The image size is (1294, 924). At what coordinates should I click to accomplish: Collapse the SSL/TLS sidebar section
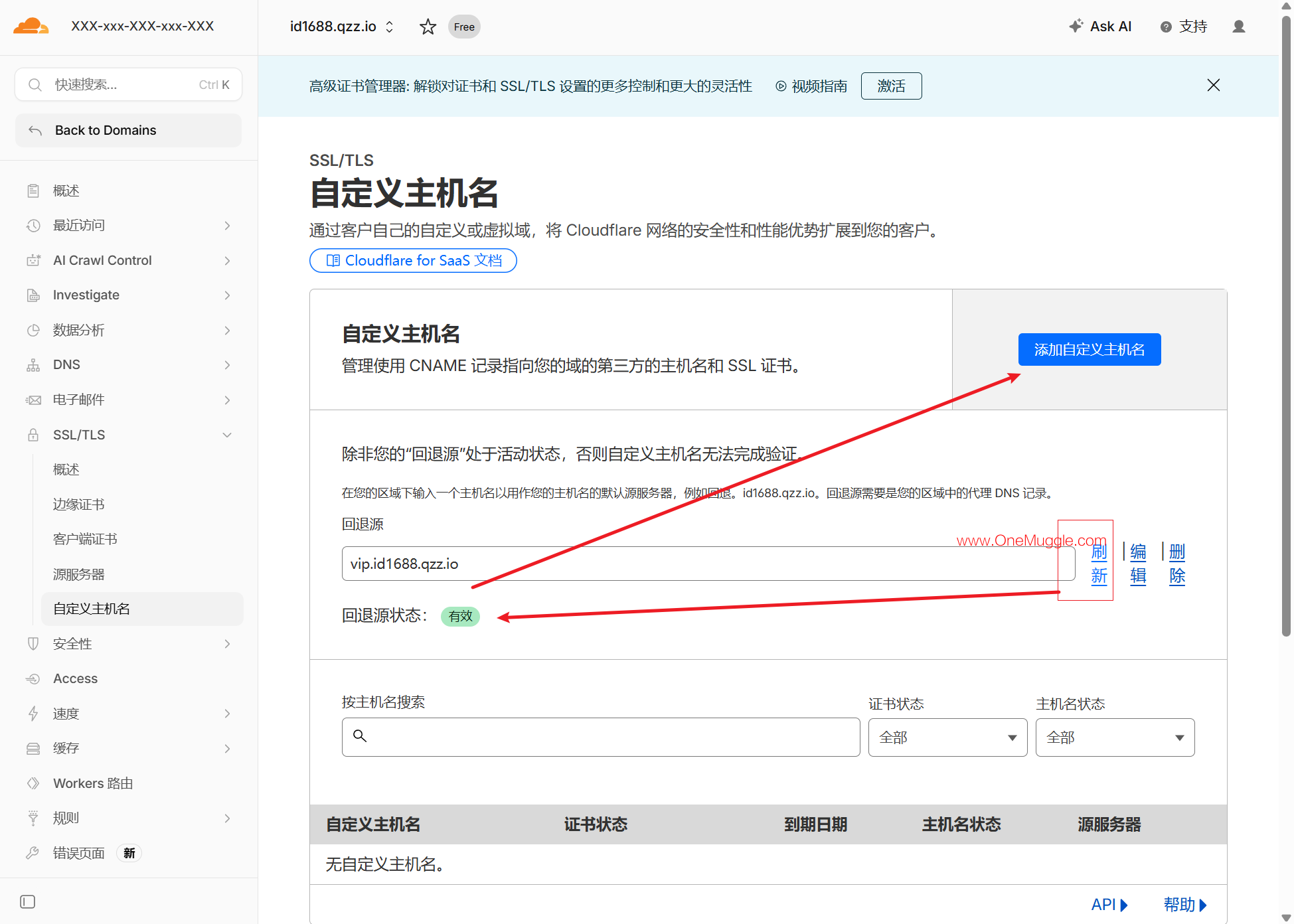(x=227, y=435)
